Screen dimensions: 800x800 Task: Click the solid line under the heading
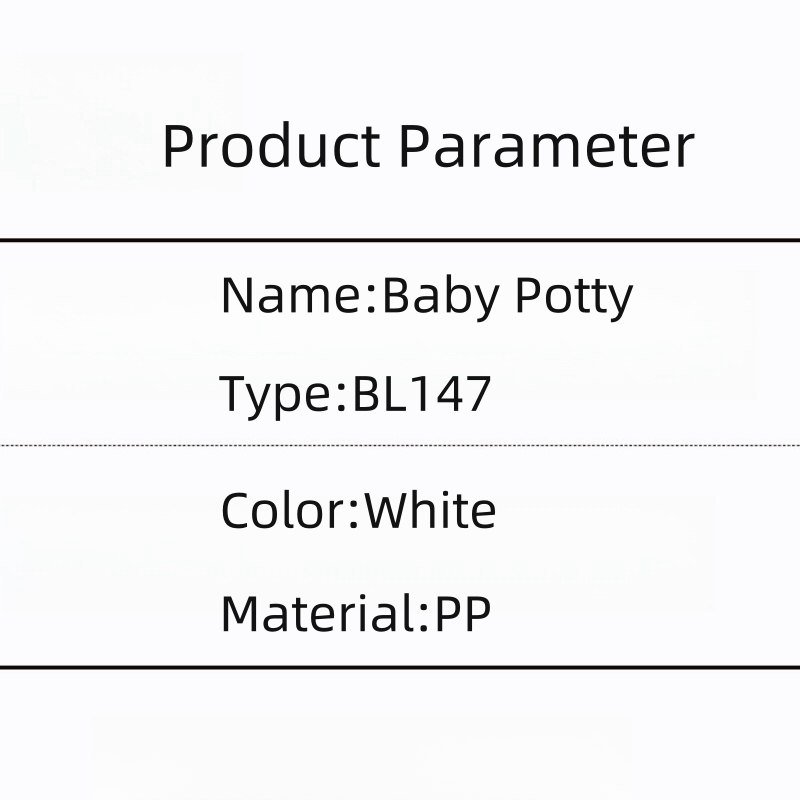(400, 240)
